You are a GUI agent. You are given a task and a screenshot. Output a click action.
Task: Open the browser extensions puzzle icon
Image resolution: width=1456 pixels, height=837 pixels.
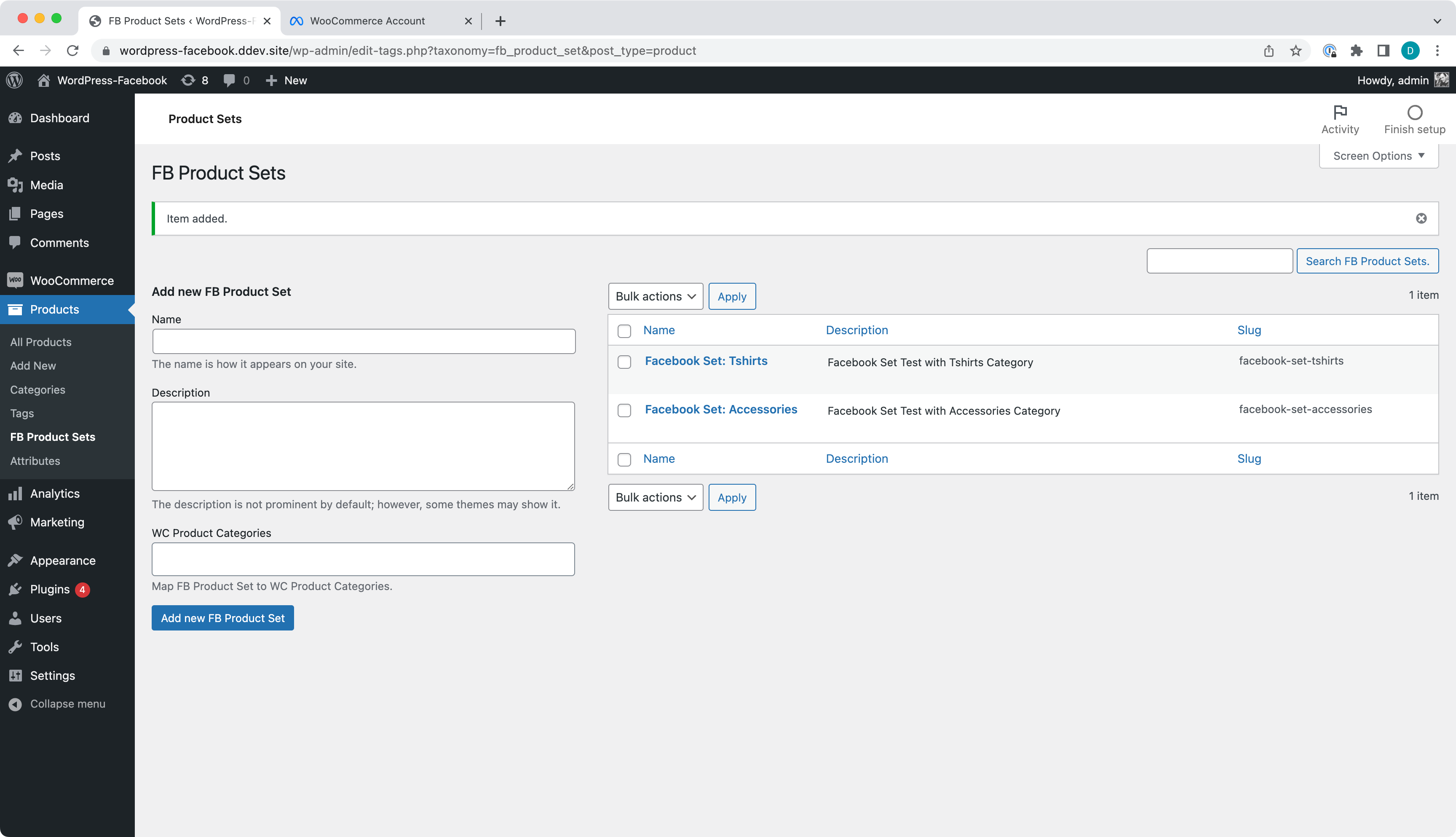tap(1357, 51)
